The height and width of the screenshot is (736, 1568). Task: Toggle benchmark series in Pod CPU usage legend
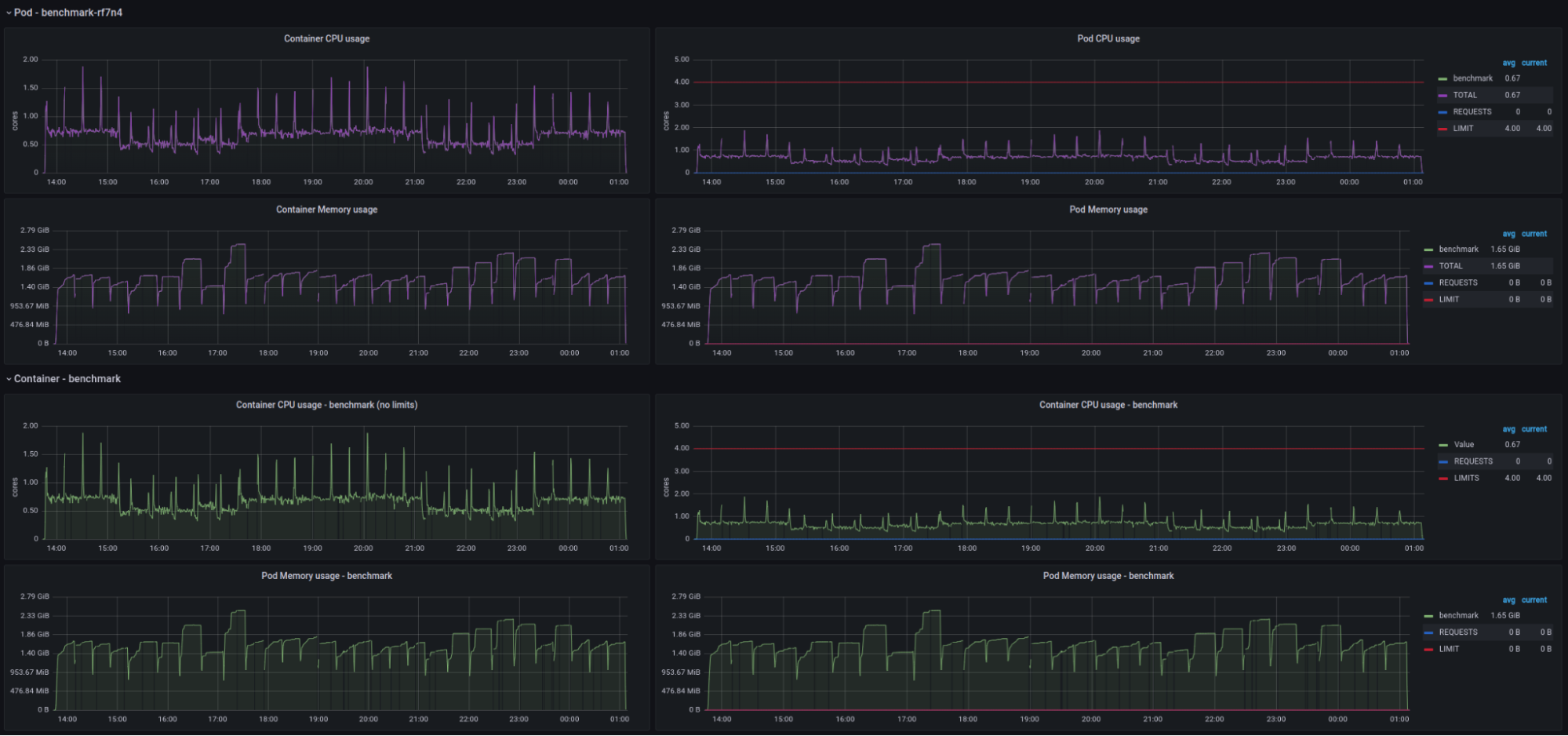click(x=1472, y=78)
